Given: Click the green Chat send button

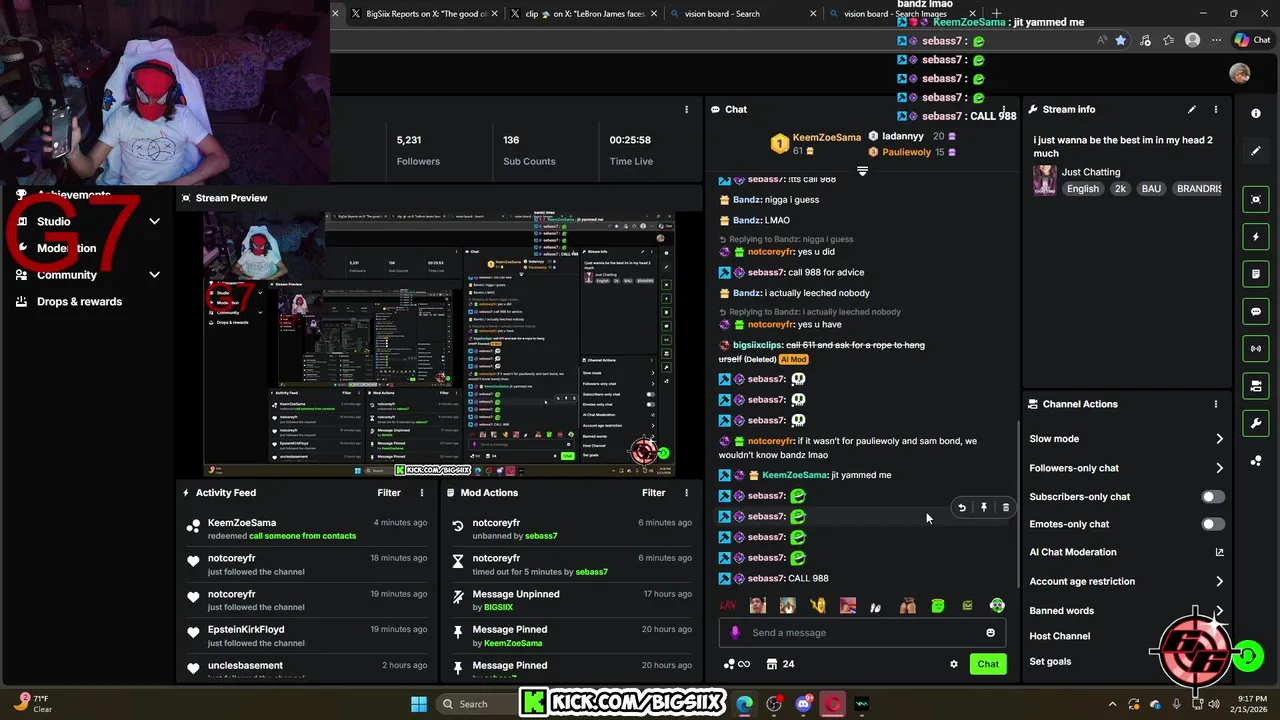Looking at the screenshot, I should coord(988,664).
